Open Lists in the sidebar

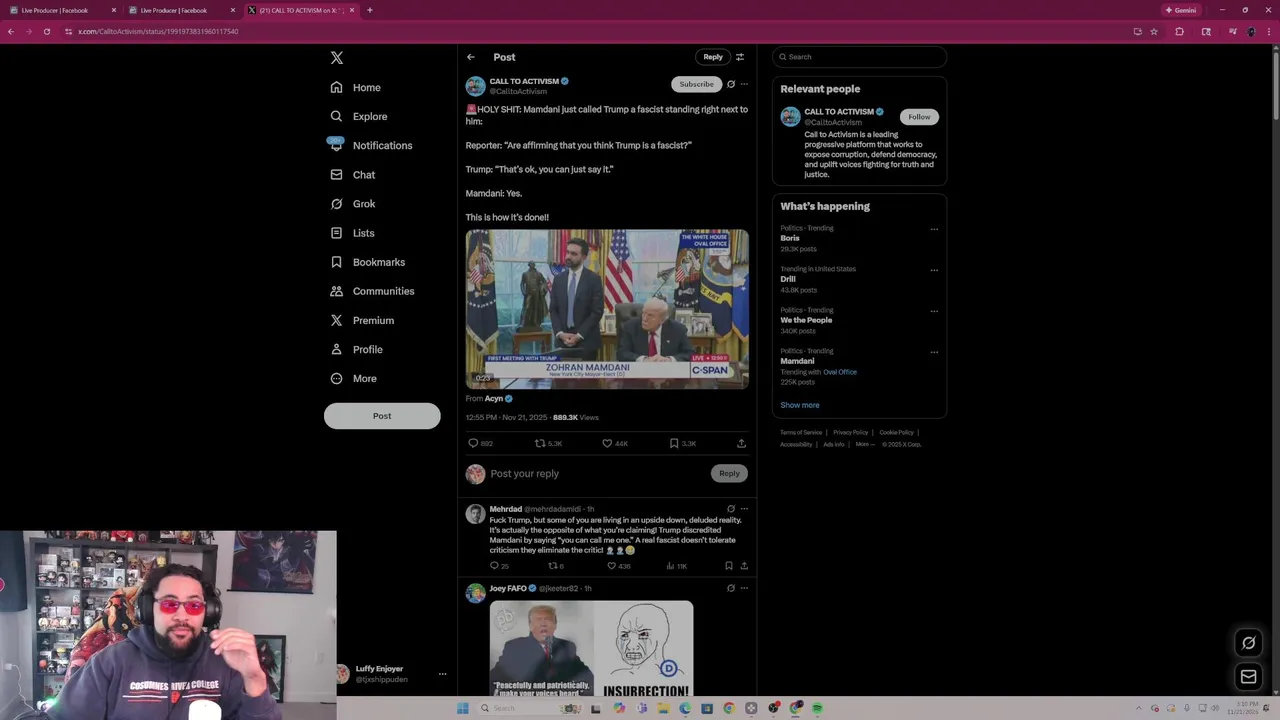(352, 233)
